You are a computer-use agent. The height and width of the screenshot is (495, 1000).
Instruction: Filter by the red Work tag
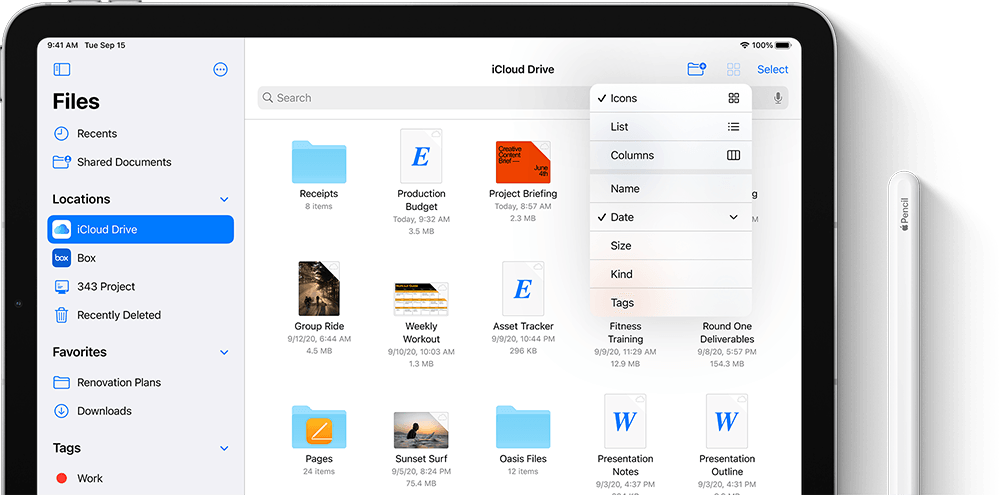pyautogui.click(x=89, y=479)
